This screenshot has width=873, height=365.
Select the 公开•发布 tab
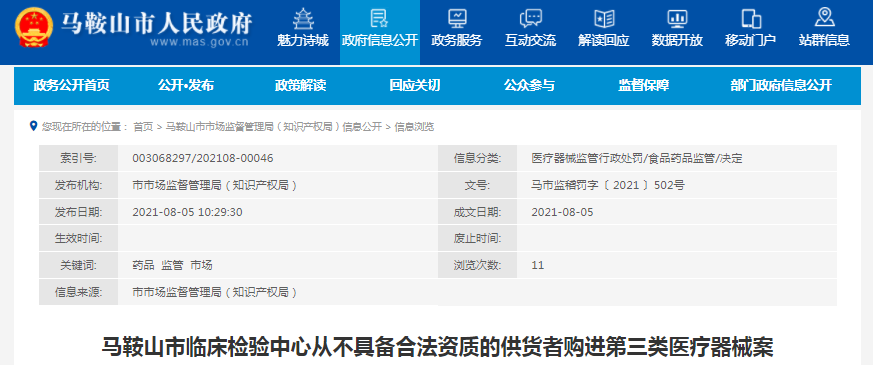[x=185, y=85]
